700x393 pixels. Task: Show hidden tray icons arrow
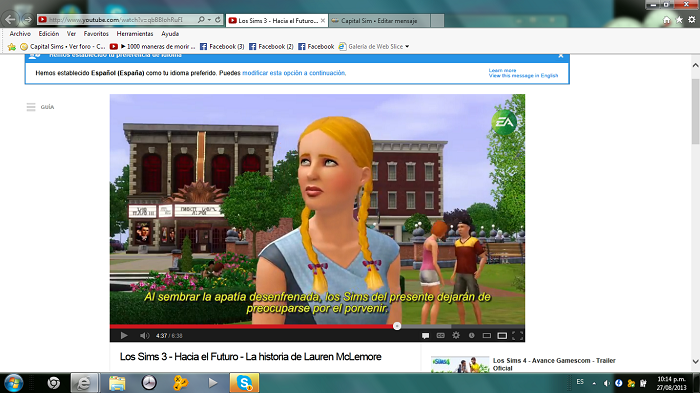pos(594,383)
